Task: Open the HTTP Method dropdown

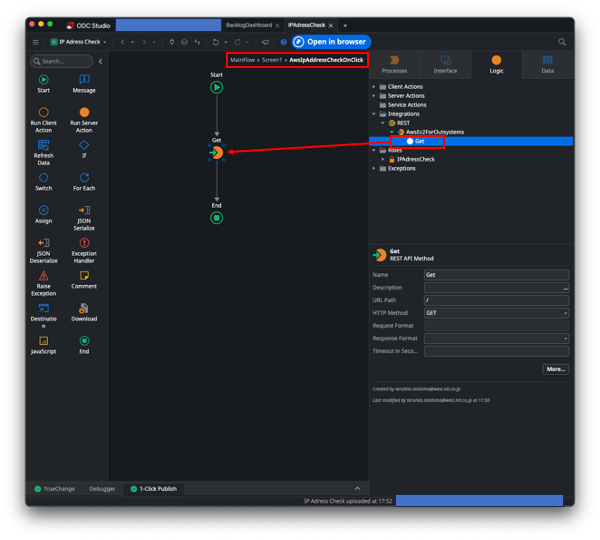Action: (x=496, y=313)
